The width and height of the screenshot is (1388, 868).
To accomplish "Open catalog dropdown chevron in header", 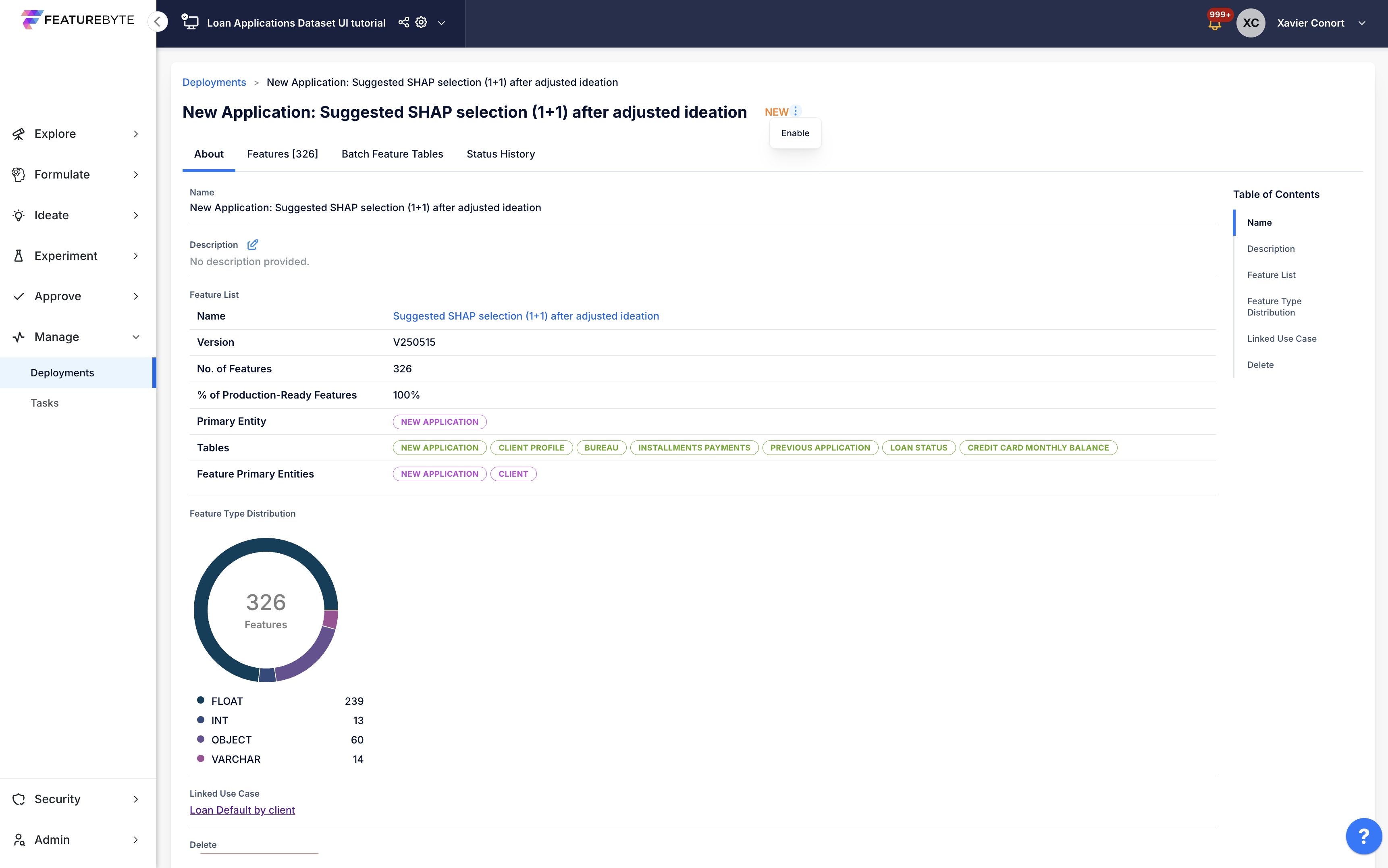I will (x=441, y=23).
